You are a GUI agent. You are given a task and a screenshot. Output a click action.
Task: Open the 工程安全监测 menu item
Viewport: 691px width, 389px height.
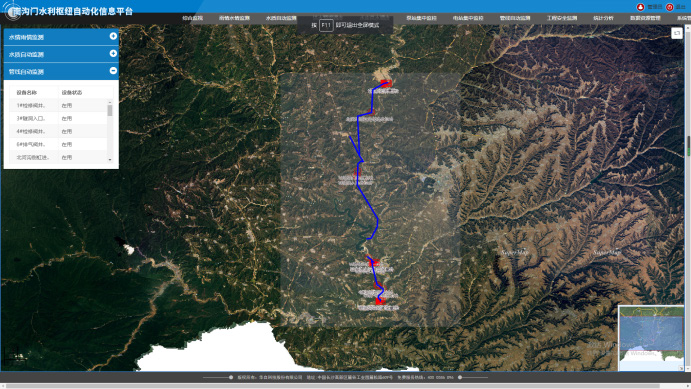click(x=562, y=18)
